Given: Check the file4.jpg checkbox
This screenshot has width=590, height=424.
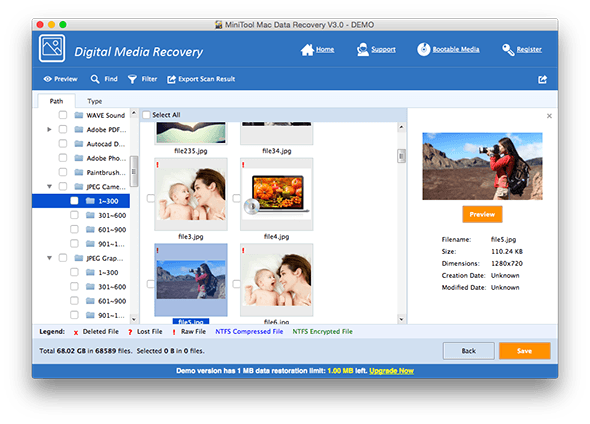Looking at the screenshot, I should coord(236,198).
